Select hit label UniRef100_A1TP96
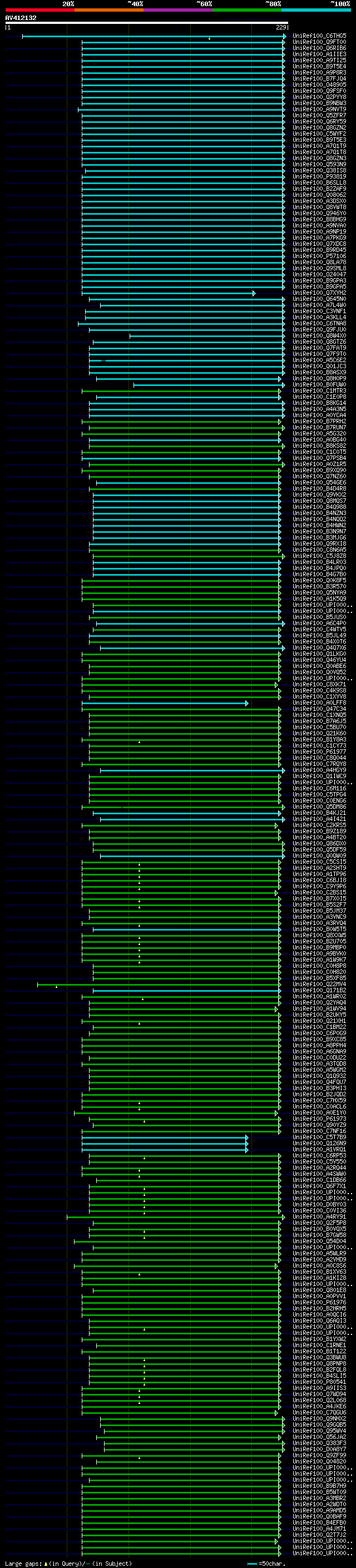Viewport: 356px width, 1568px height. [x=319, y=874]
